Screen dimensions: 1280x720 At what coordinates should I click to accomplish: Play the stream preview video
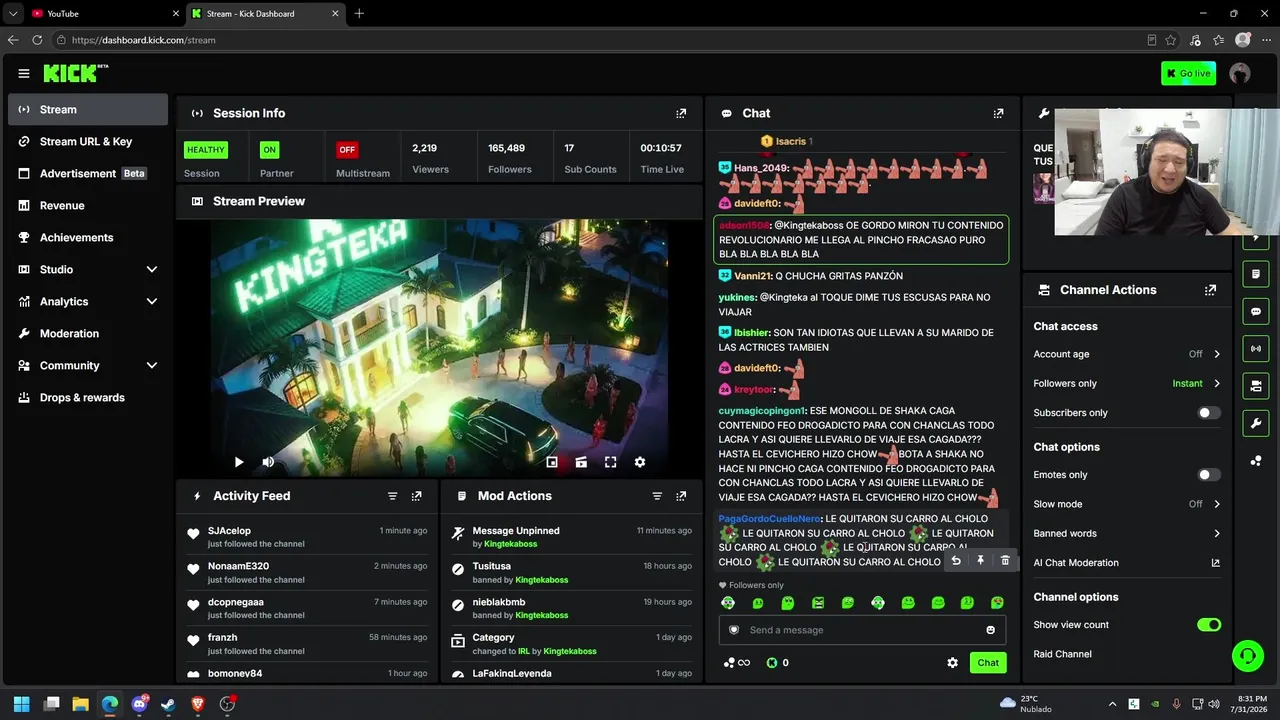pyautogui.click(x=239, y=462)
